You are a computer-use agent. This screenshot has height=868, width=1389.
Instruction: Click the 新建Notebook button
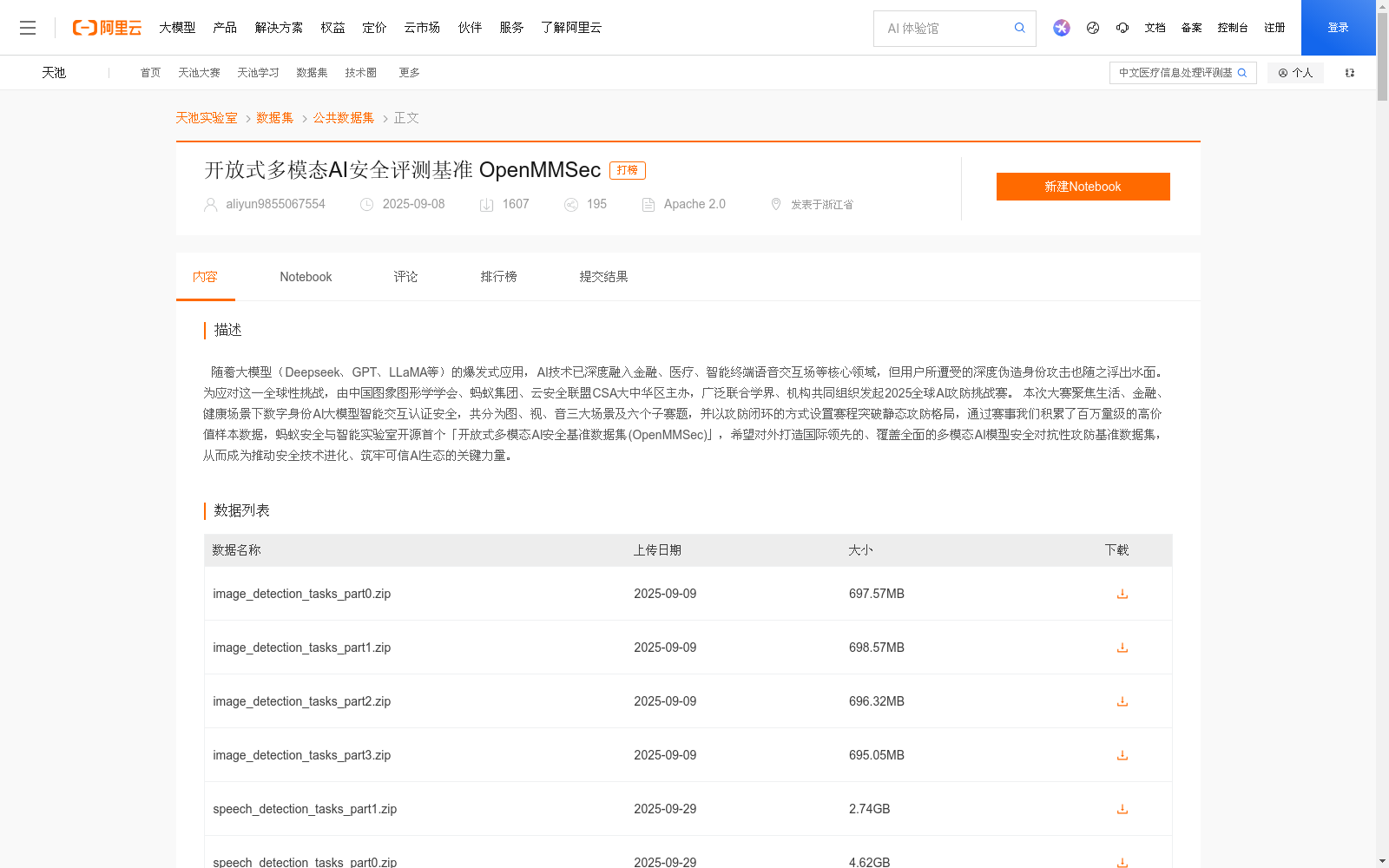point(1083,186)
